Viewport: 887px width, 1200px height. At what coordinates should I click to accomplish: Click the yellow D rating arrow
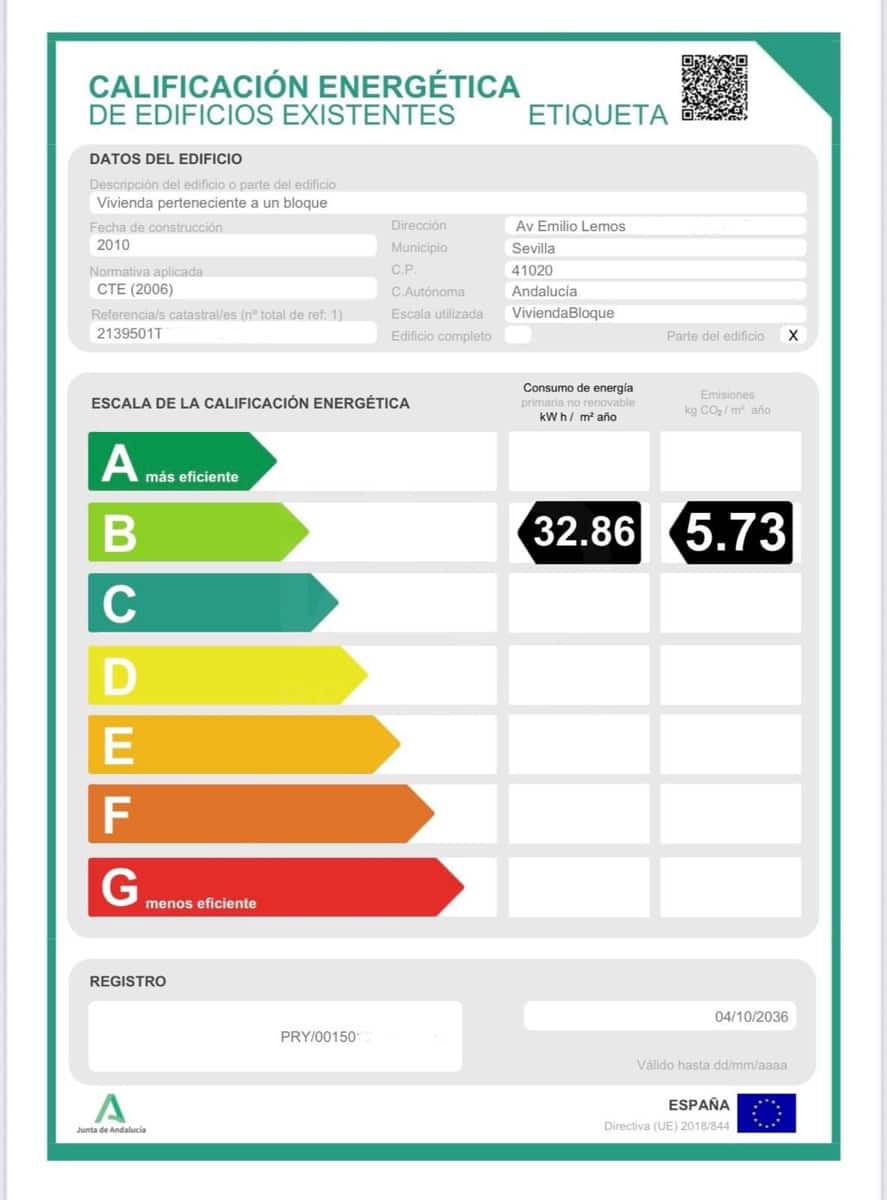(x=228, y=675)
